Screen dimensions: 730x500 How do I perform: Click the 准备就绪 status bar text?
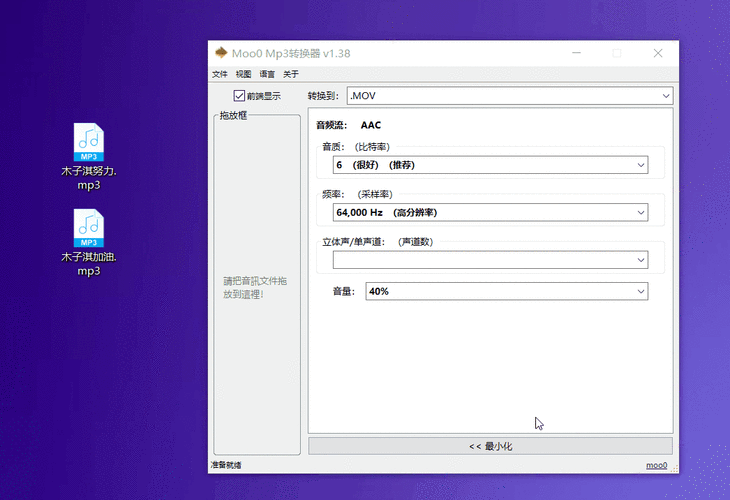(x=226, y=465)
